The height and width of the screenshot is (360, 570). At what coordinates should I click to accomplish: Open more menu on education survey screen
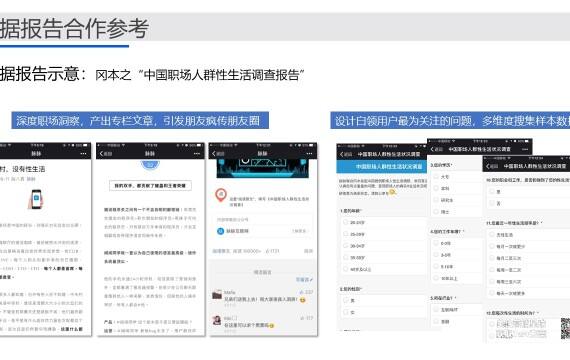tap(525, 149)
